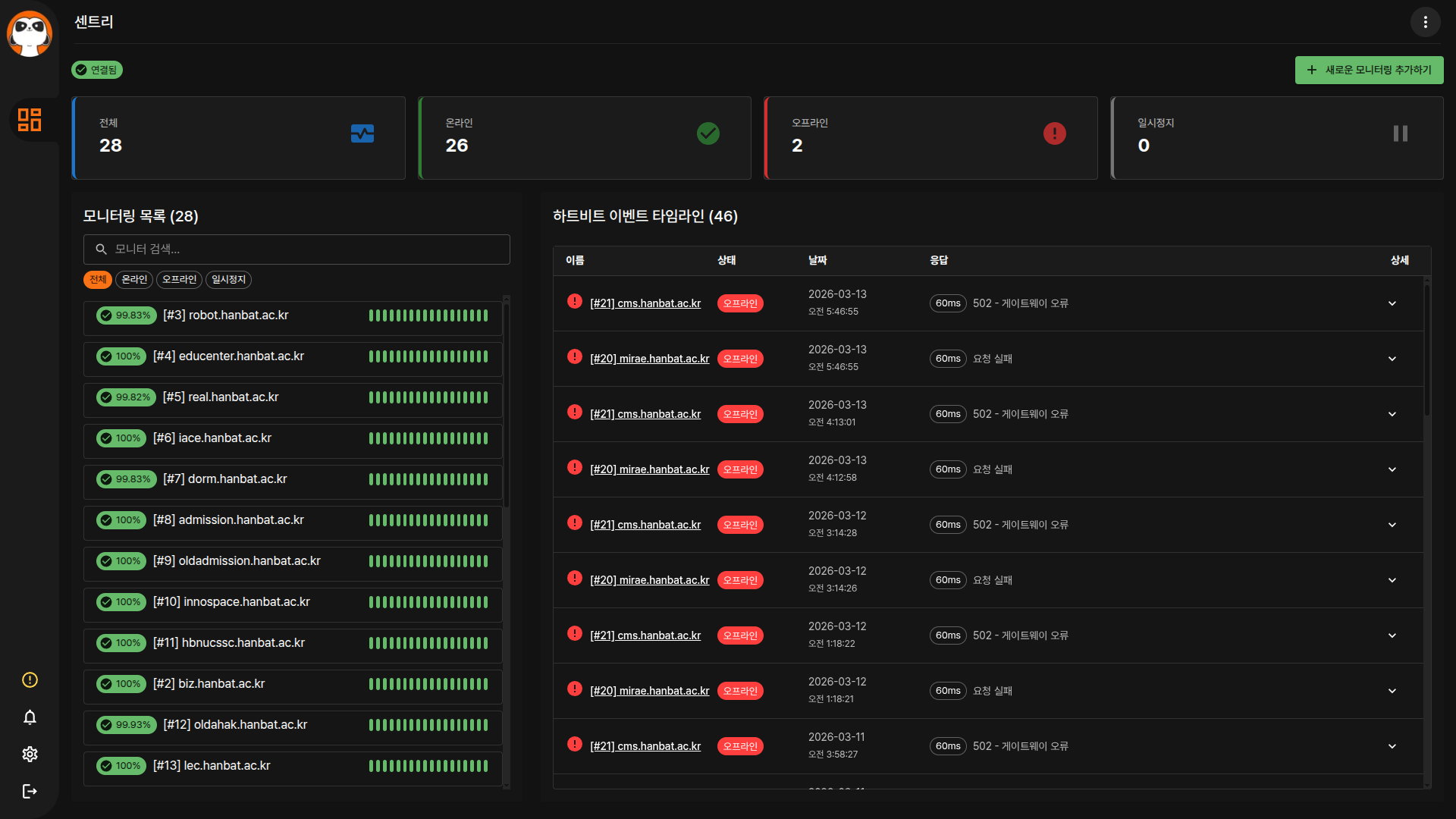The height and width of the screenshot is (819, 1456).
Task: Expand details of first cms.hanbat.ac.kr event
Action: pos(1392,303)
